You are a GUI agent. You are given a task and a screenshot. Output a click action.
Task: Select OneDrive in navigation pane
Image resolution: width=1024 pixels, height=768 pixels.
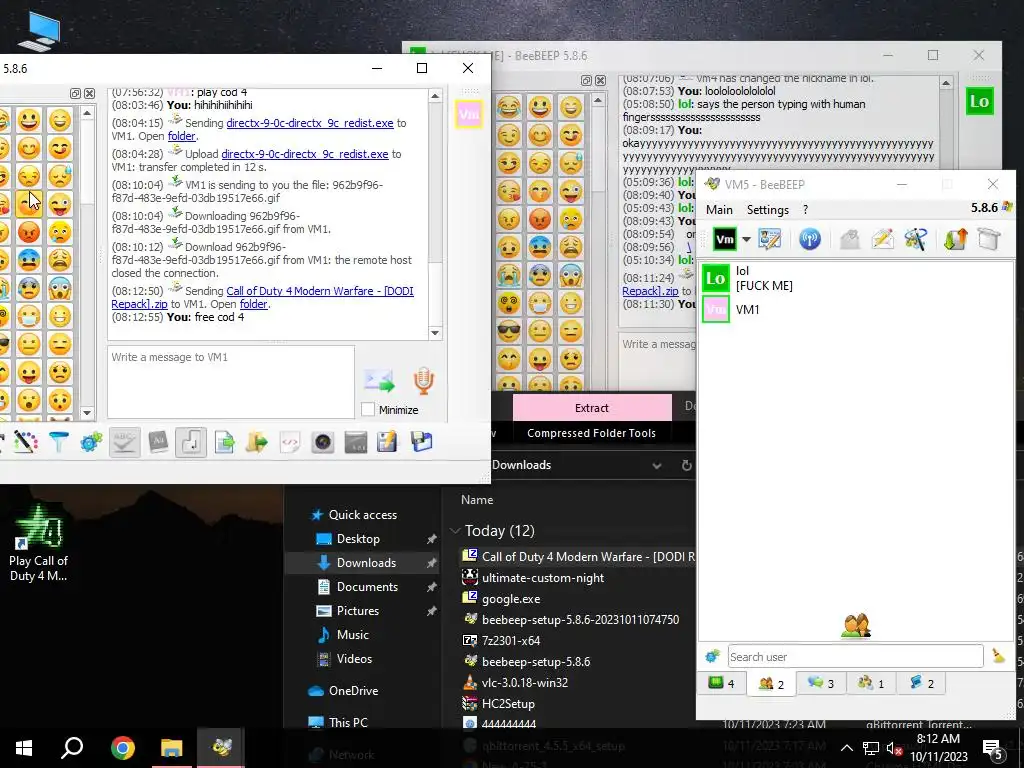click(353, 690)
